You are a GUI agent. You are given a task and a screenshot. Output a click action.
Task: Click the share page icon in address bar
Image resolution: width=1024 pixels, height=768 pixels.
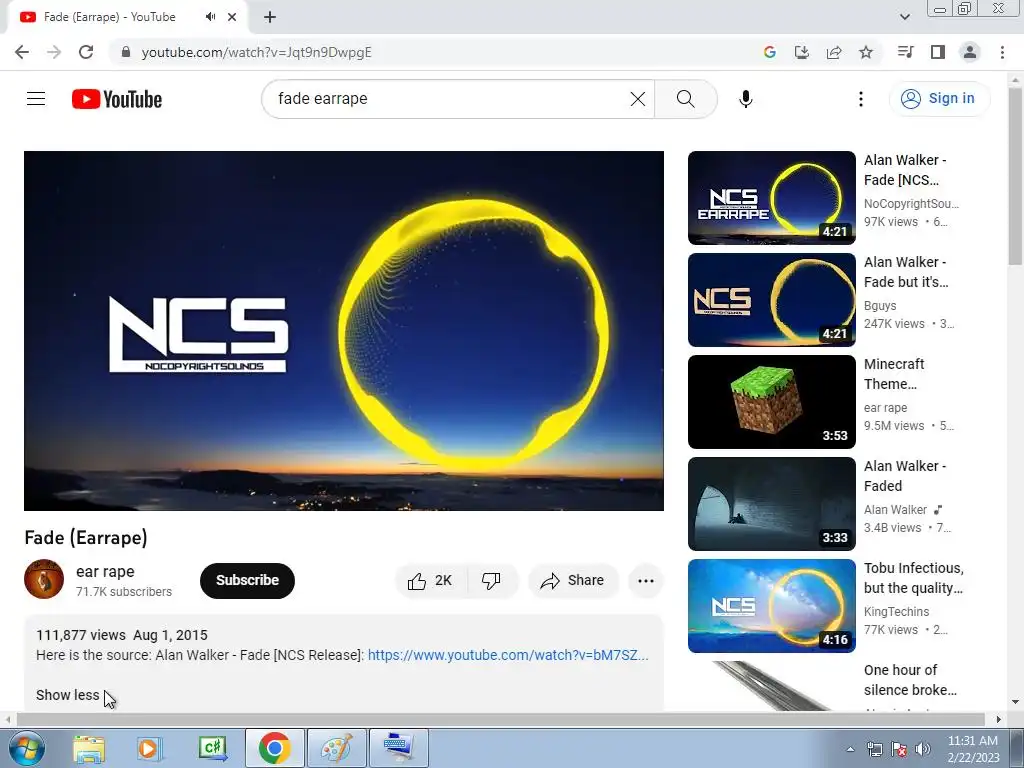point(834,52)
